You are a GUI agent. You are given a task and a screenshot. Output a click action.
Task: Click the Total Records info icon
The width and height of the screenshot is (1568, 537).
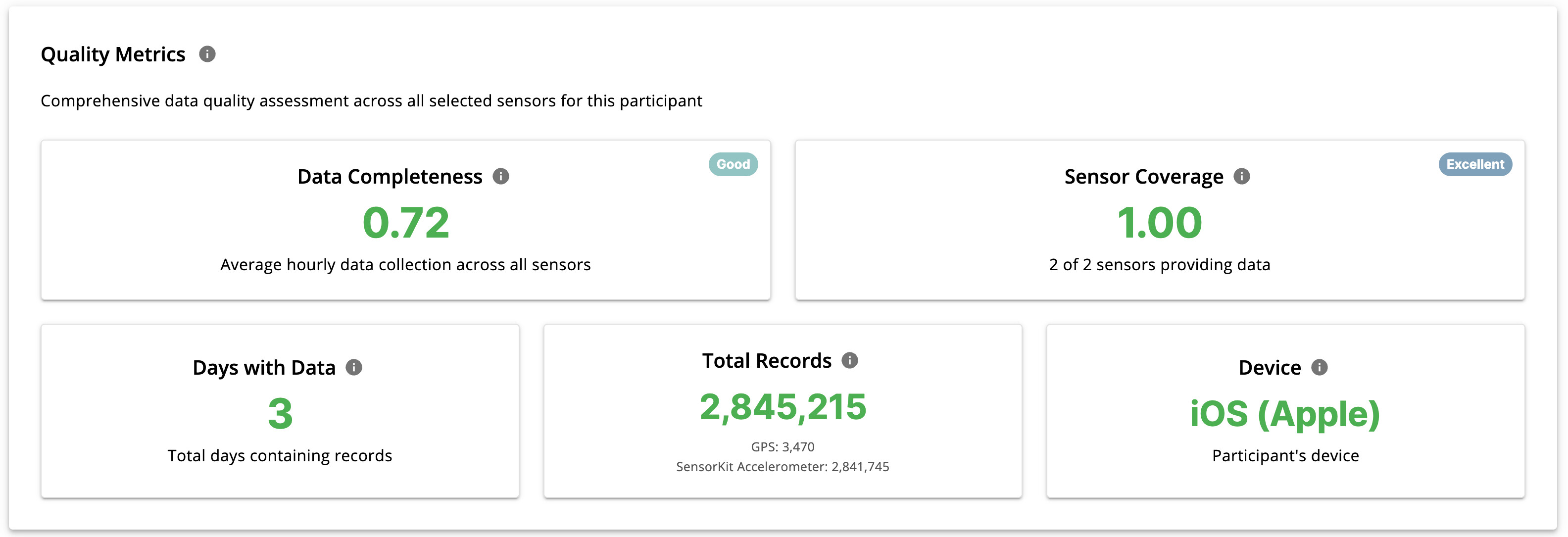849,360
